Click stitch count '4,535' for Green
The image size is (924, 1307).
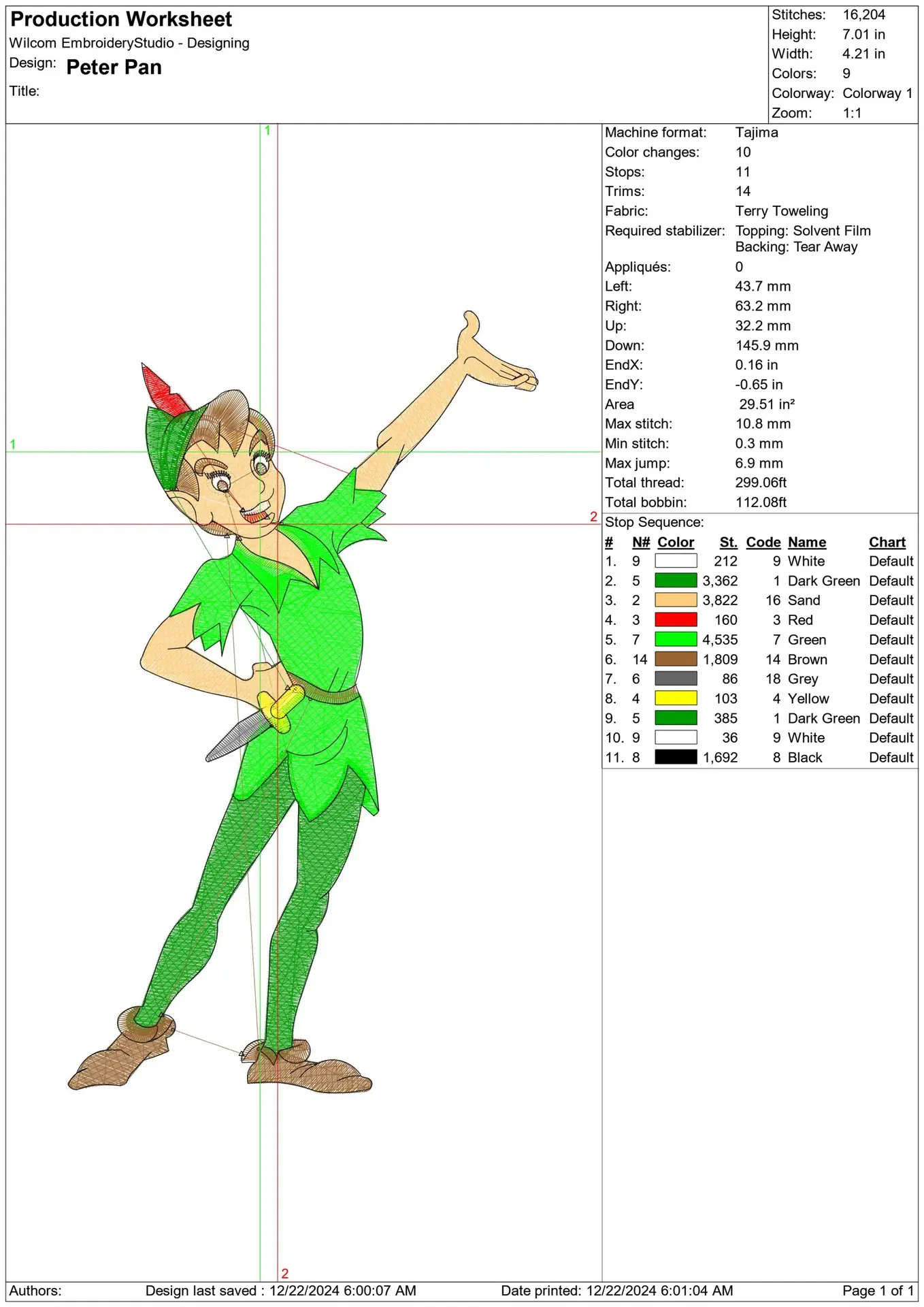(x=720, y=640)
